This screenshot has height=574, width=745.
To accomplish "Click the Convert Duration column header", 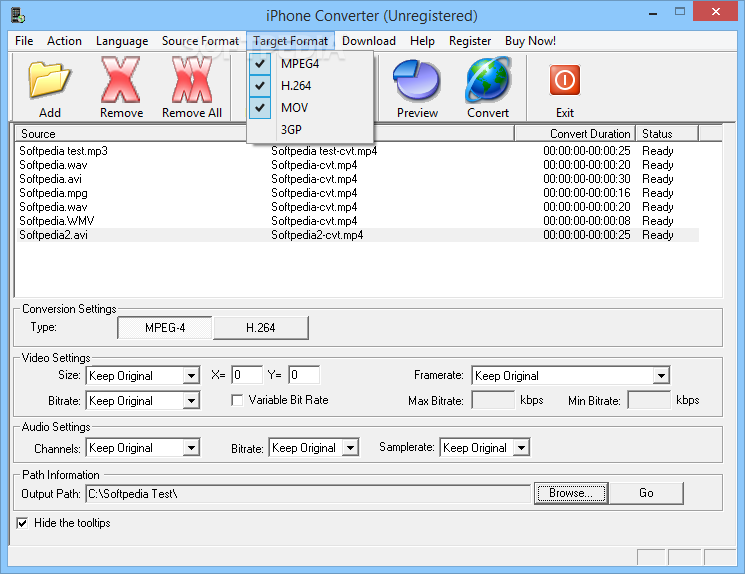I will tap(575, 134).
